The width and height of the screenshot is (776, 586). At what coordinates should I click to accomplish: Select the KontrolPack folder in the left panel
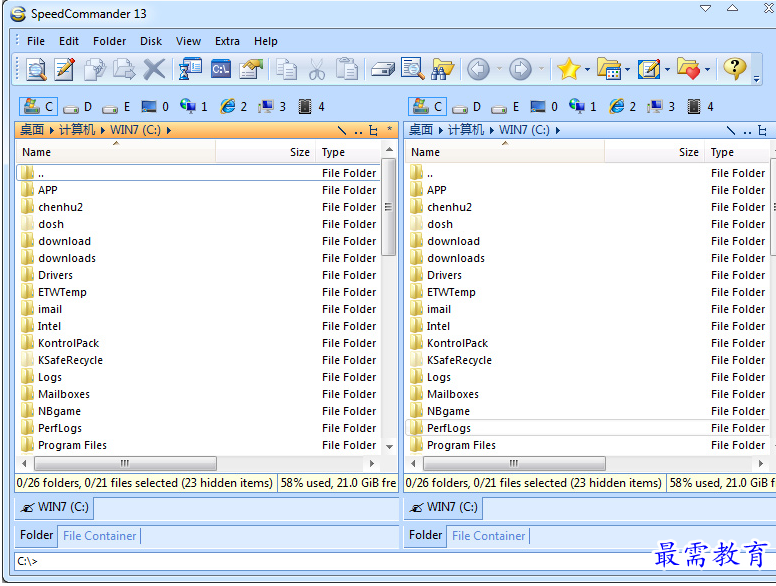pos(198,343)
